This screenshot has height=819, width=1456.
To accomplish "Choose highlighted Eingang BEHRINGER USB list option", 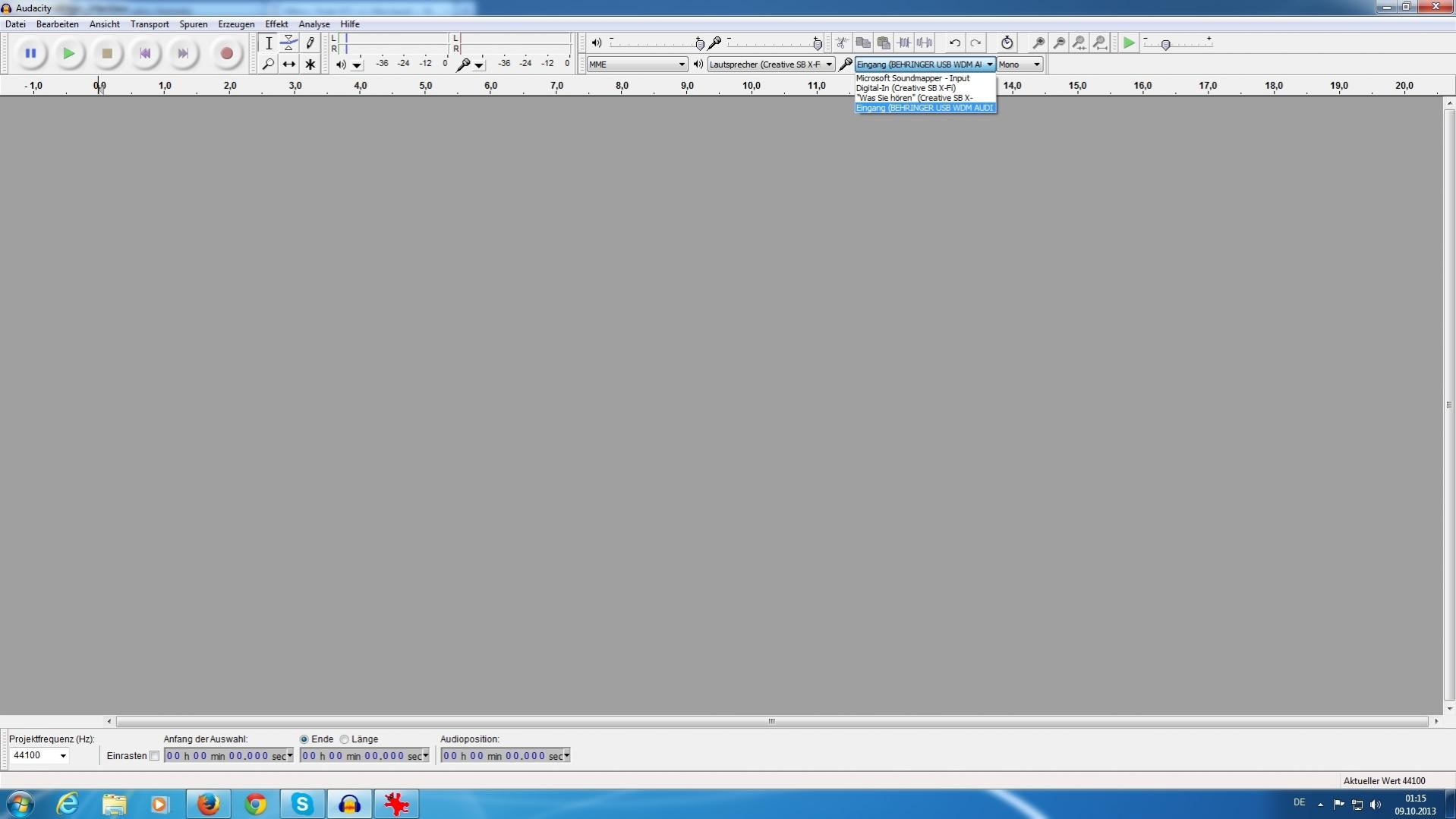I will pyautogui.click(x=925, y=108).
